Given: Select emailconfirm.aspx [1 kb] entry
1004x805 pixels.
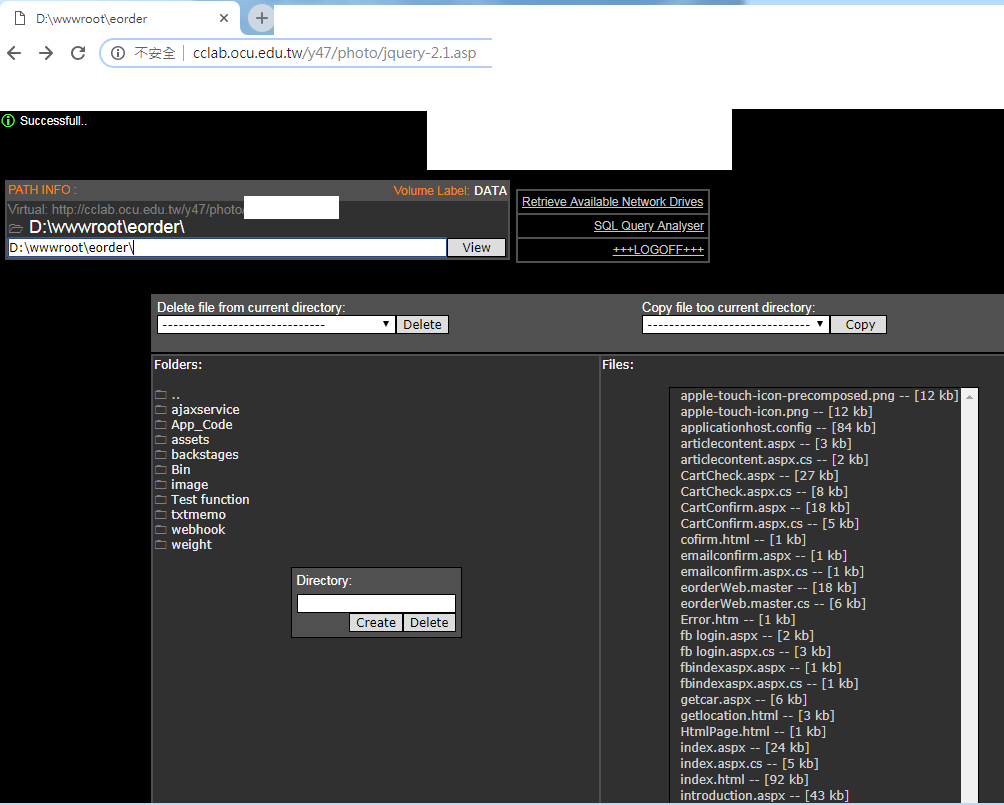Looking at the screenshot, I should [x=763, y=556].
